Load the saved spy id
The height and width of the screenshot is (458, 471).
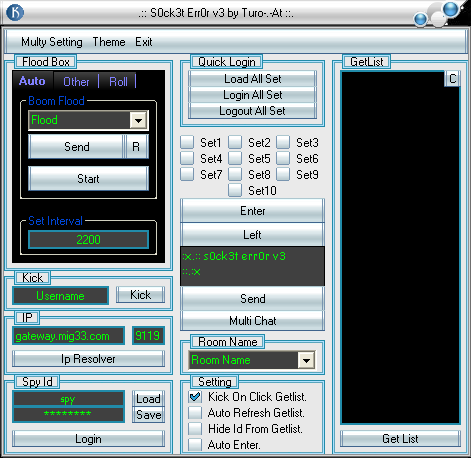[x=148, y=399]
